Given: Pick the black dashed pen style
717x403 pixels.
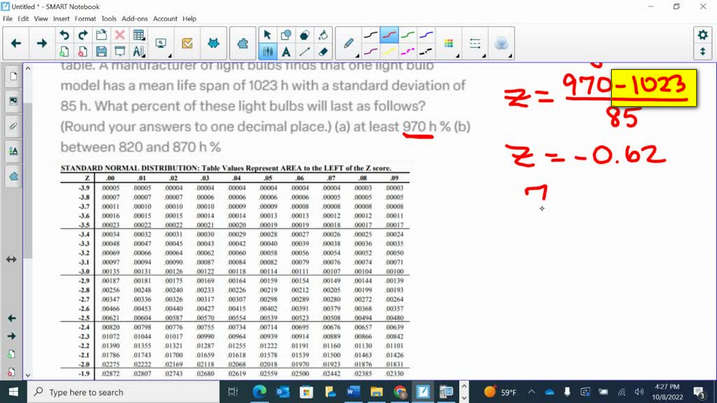Looking at the screenshot, I should (x=426, y=52).
